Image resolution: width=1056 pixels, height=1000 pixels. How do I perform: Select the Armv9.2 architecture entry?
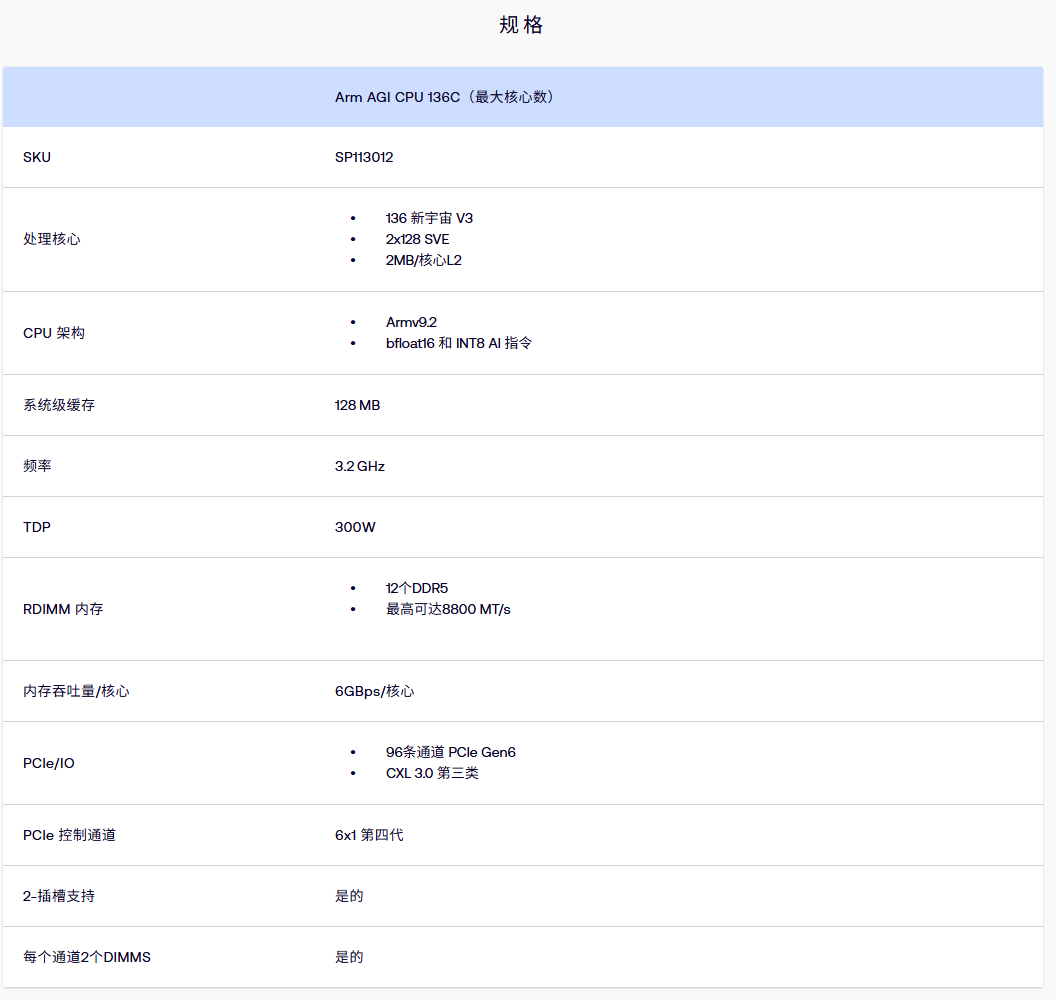point(411,322)
